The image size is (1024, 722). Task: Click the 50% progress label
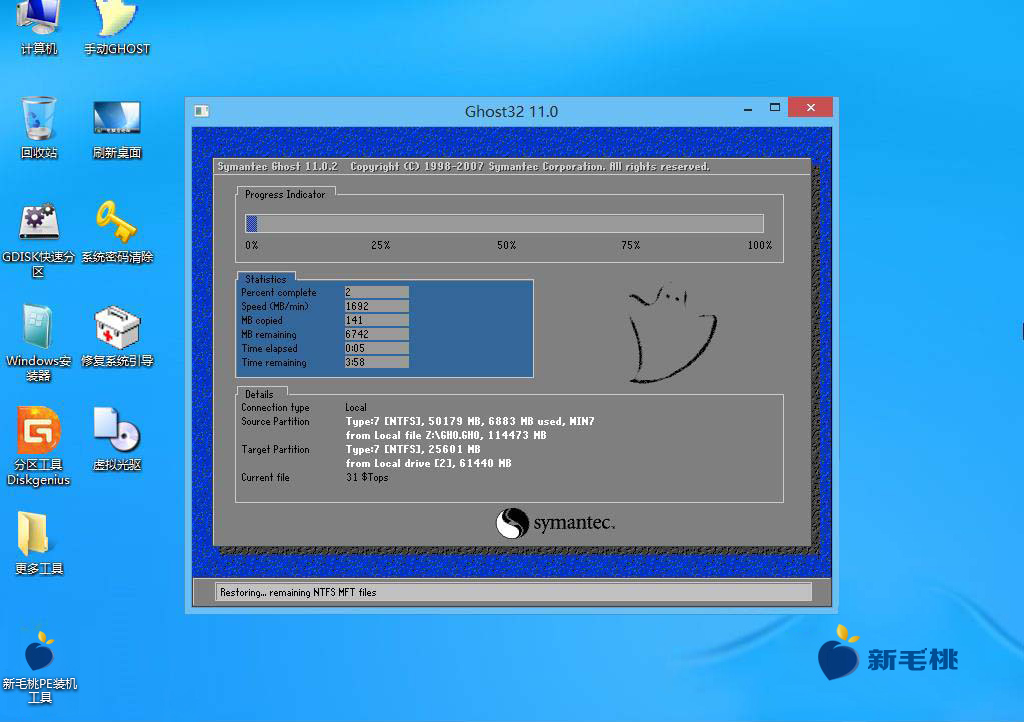click(x=507, y=245)
